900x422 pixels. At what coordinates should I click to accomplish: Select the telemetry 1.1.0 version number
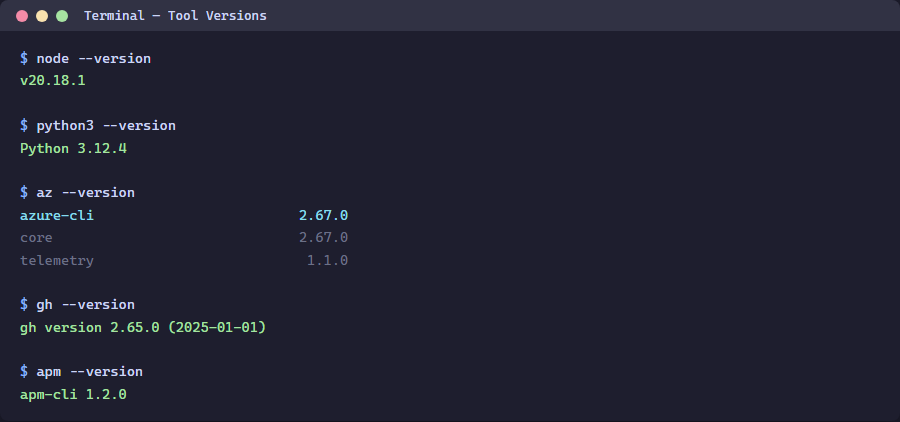pyautogui.click(x=327, y=261)
